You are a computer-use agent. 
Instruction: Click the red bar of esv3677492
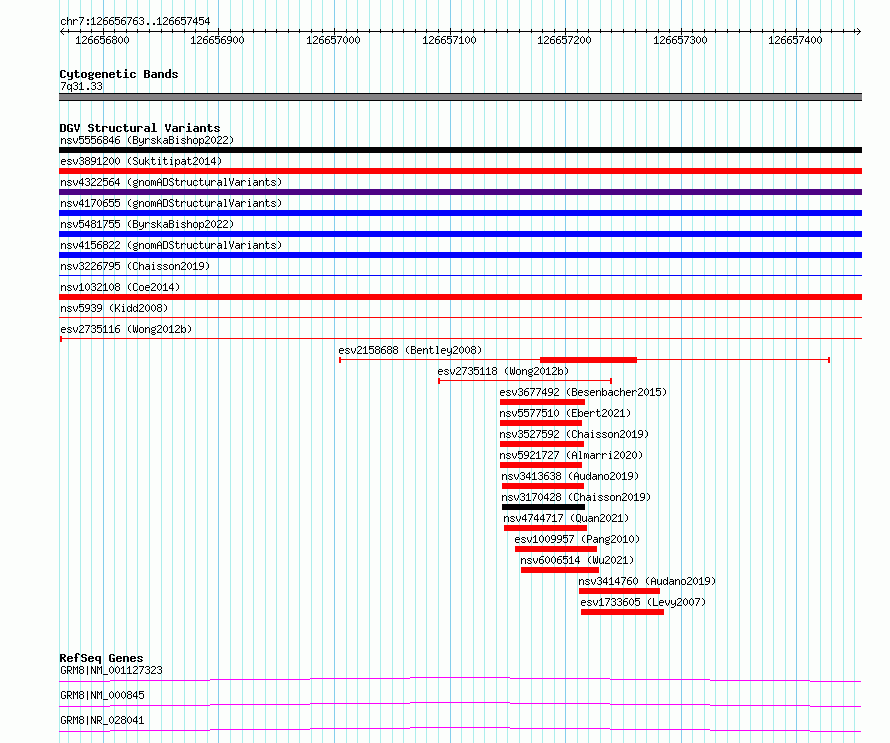pyautogui.click(x=542, y=402)
